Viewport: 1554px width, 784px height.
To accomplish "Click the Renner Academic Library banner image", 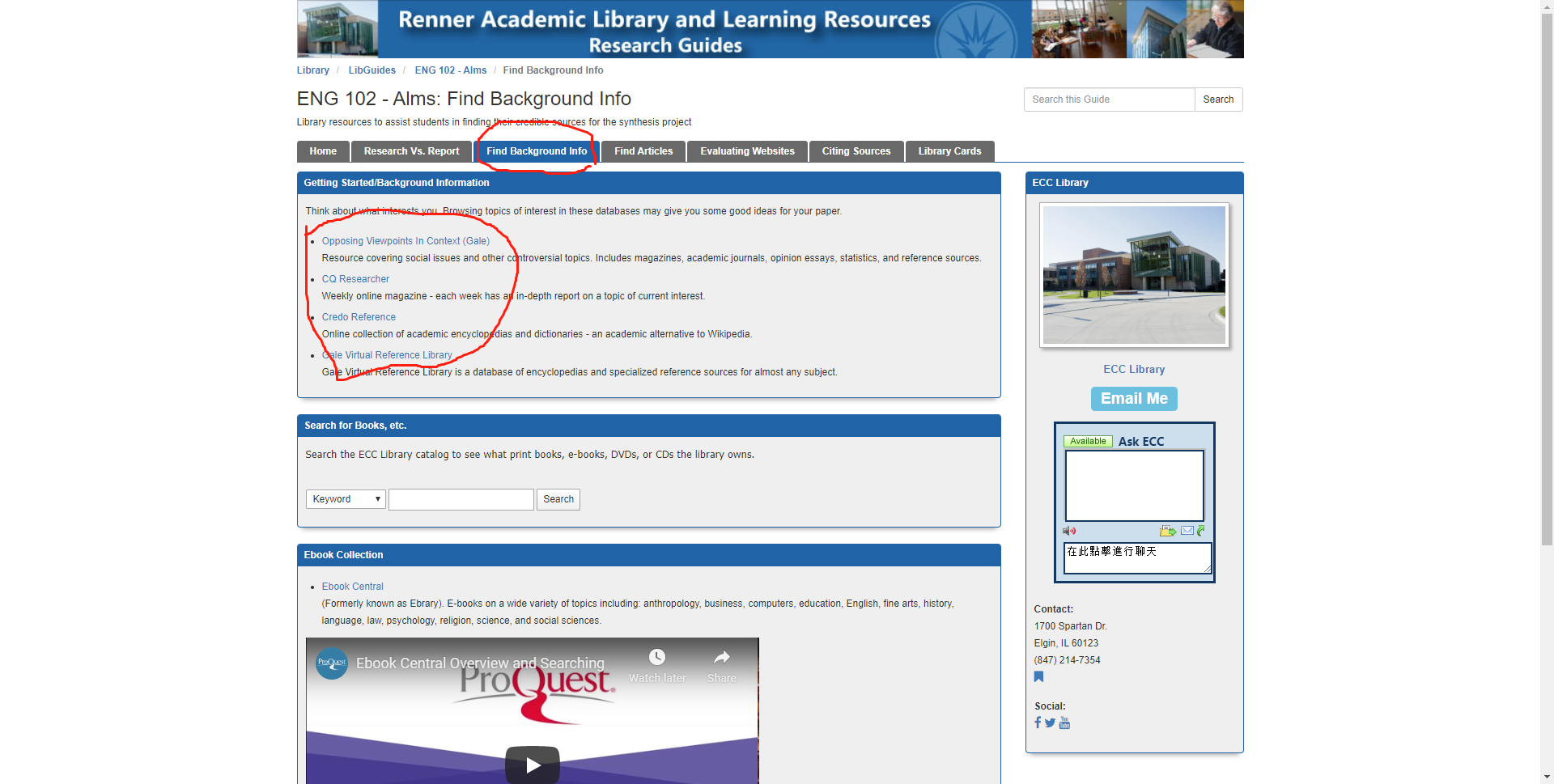I will 771,29.
